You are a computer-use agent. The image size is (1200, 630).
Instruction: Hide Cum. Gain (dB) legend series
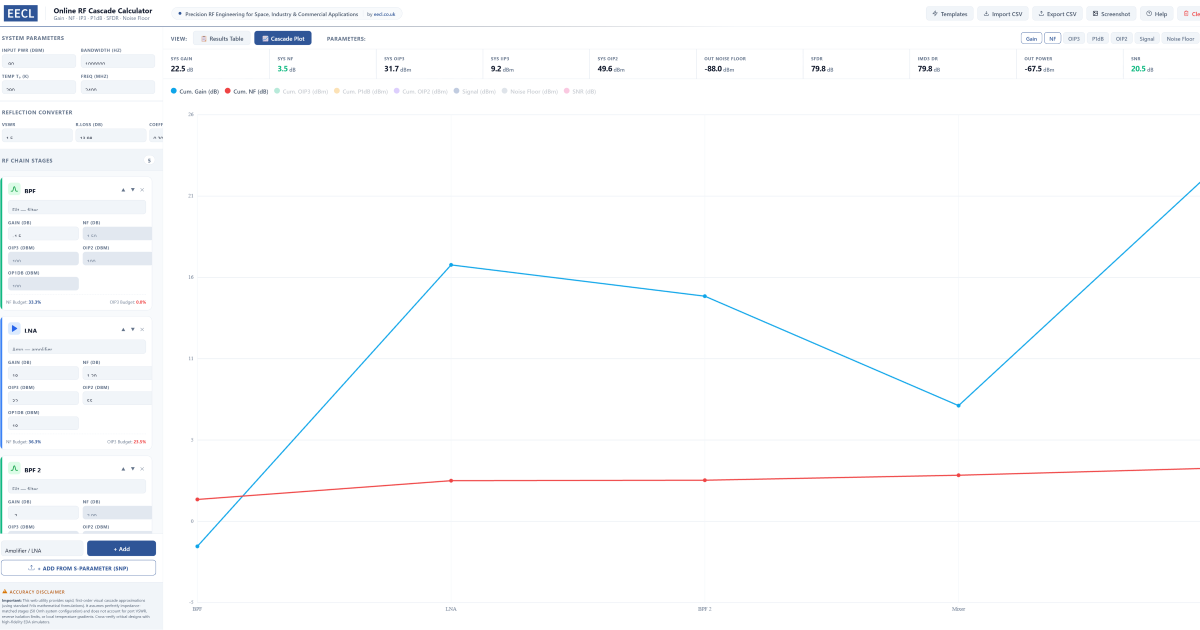coord(196,91)
